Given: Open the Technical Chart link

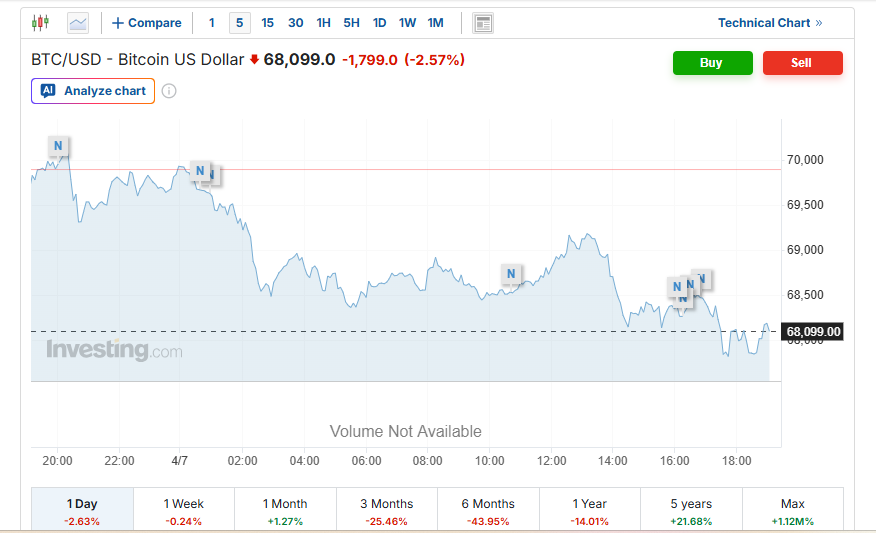Looking at the screenshot, I should (x=769, y=23).
